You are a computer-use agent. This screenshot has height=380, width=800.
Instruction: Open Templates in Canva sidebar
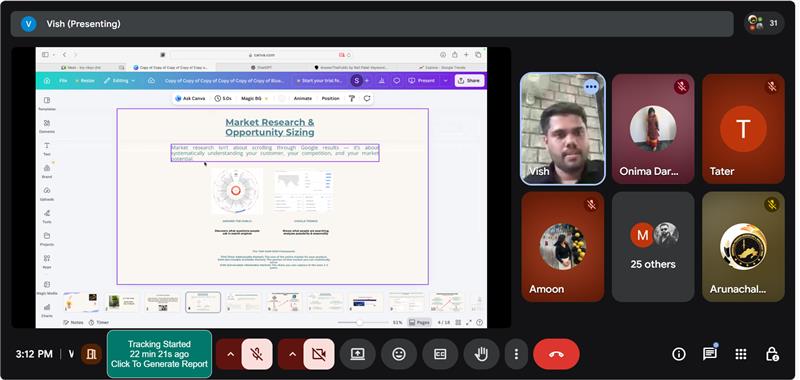tap(47, 104)
